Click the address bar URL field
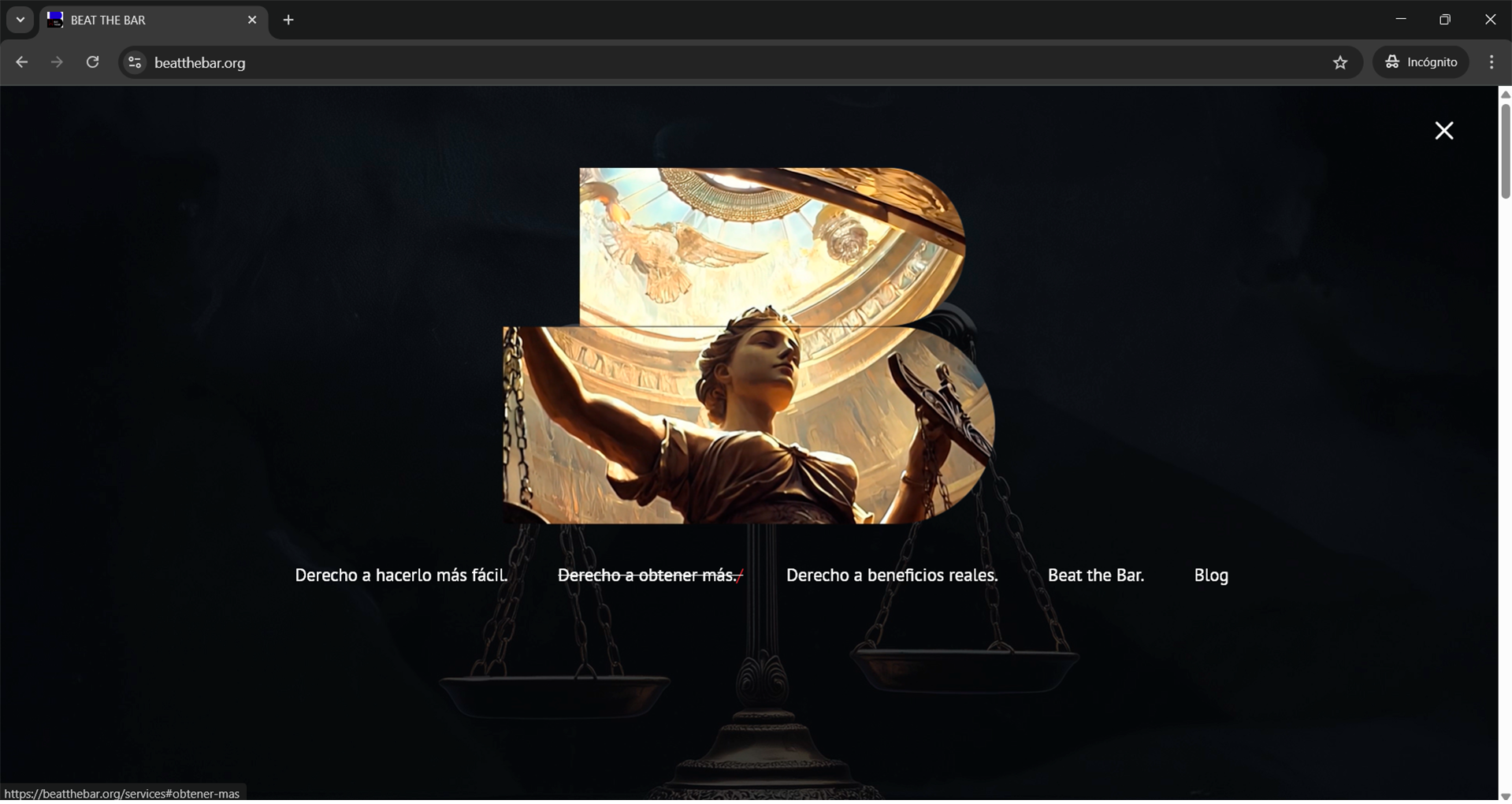Image resolution: width=1512 pixels, height=804 pixels. tap(709, 62)
